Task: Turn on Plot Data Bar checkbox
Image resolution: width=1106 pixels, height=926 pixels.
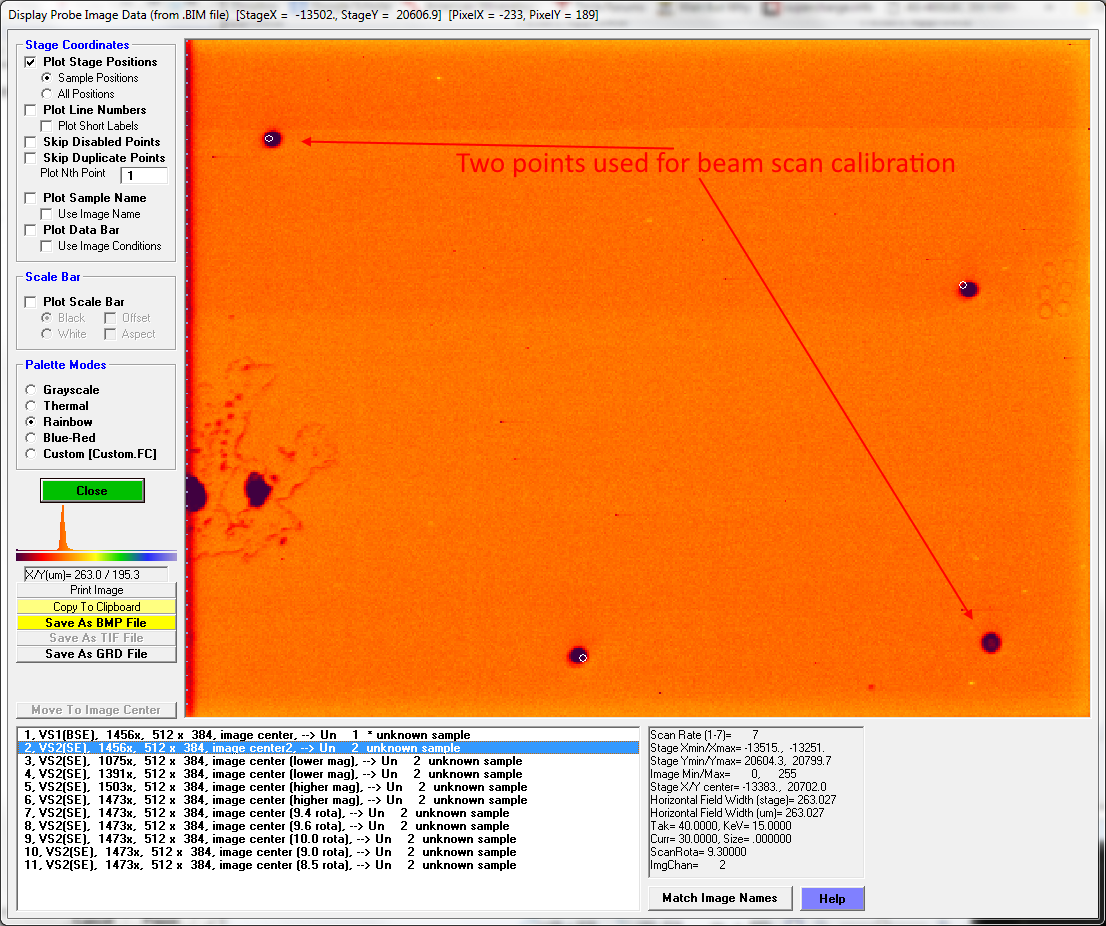Action: click(x=31, y=230)
